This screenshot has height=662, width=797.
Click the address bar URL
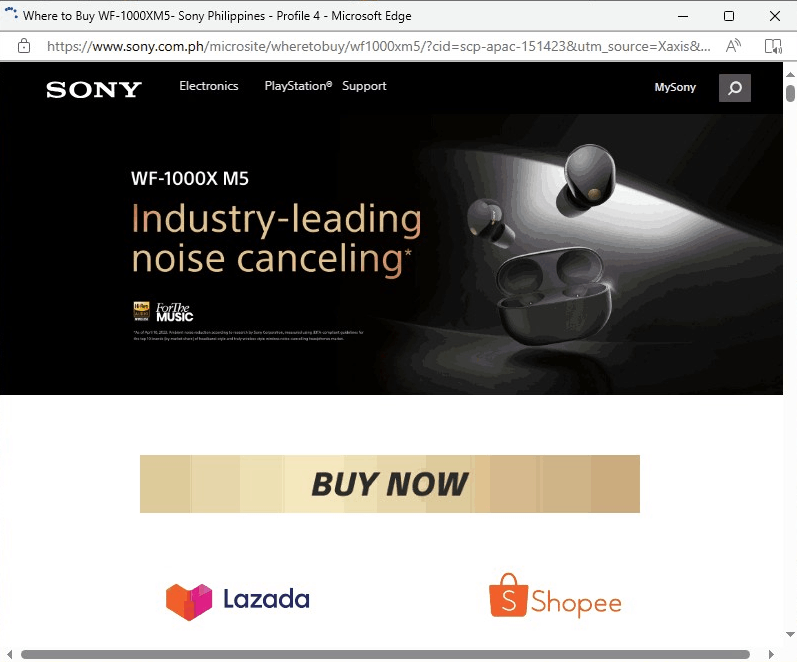click(379, 46)
